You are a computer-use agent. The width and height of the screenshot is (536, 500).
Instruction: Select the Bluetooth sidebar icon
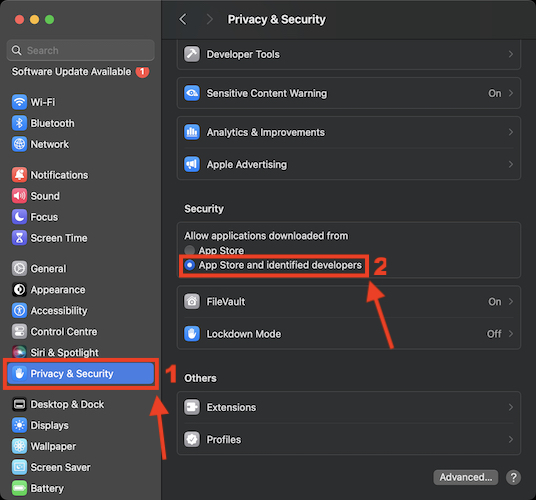(x=19, y=123)
